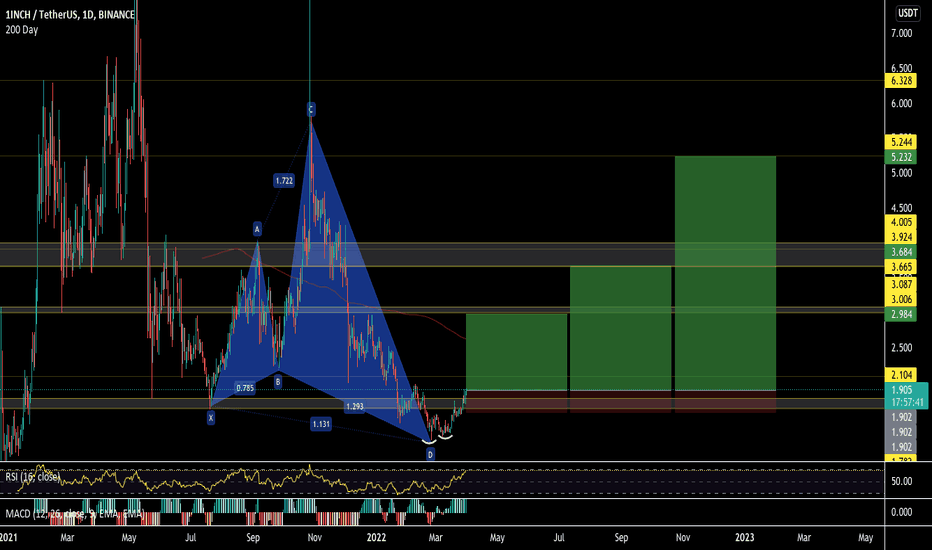
Task: Select the harmonic pattern point A label
Action: [257, 229]
